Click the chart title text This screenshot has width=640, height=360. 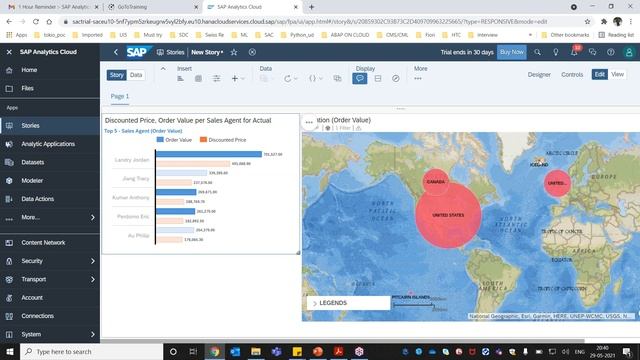[188, 120]
